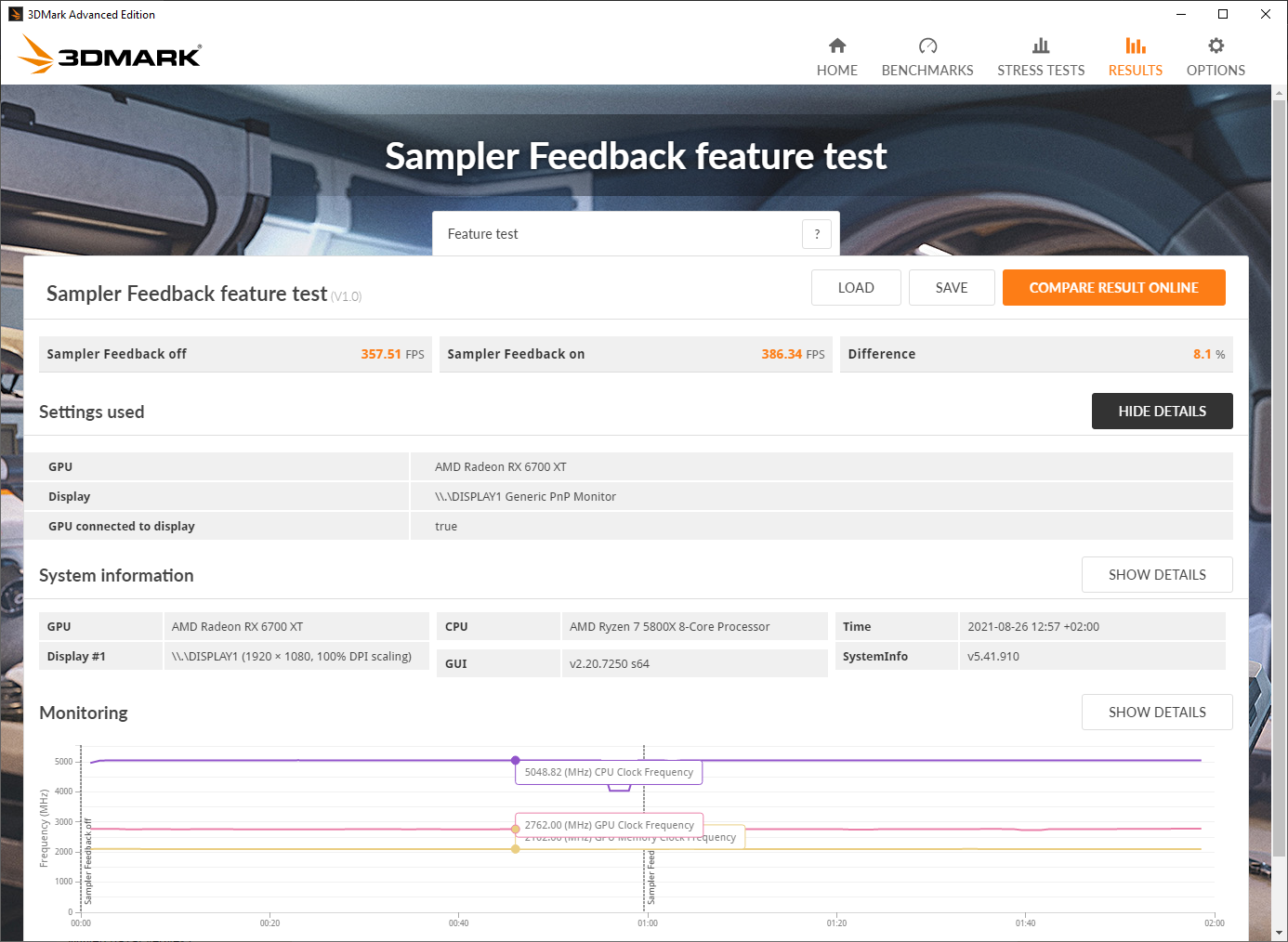Click the Sampler Feedback on score 386.34
The width and height of the screenshot is (1288, 942).
[782, 354]
